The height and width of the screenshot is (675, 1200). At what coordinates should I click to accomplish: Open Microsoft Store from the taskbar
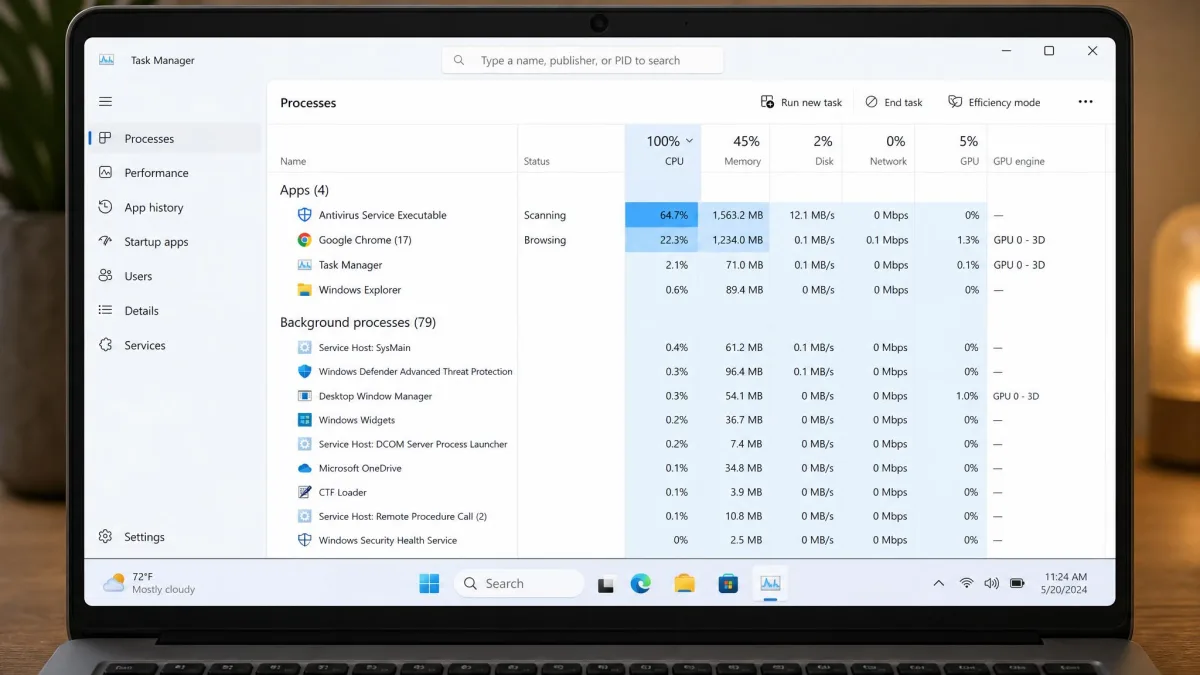point(728,584)
